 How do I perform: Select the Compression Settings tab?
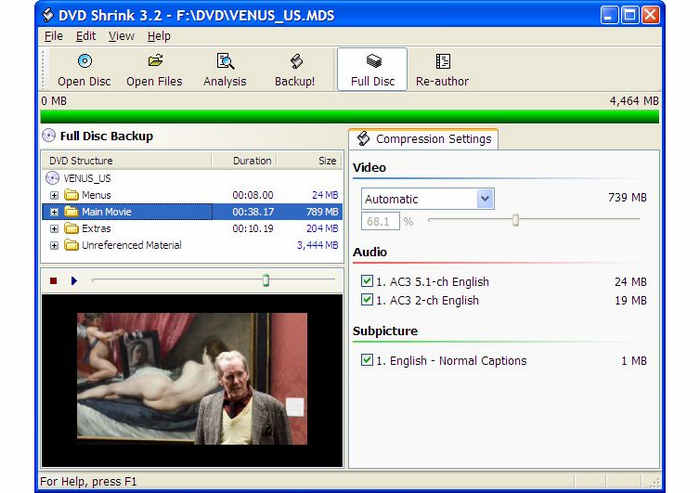click(x=424, y=139)
